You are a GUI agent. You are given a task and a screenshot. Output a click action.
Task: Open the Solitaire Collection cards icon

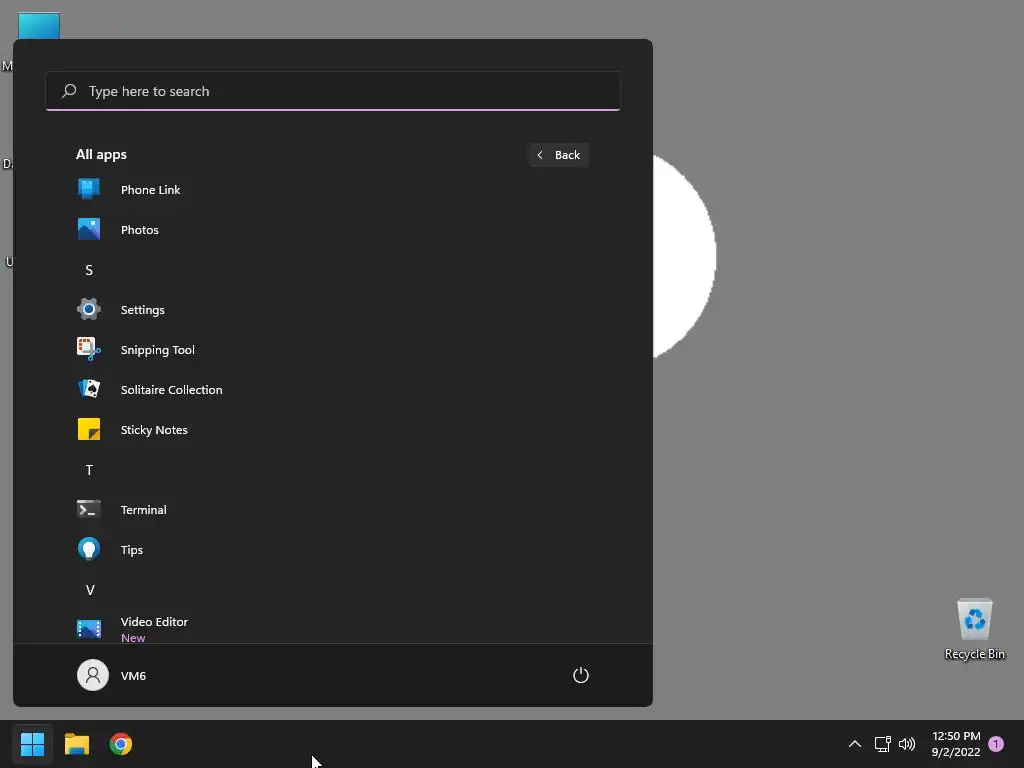click(89, 389)
